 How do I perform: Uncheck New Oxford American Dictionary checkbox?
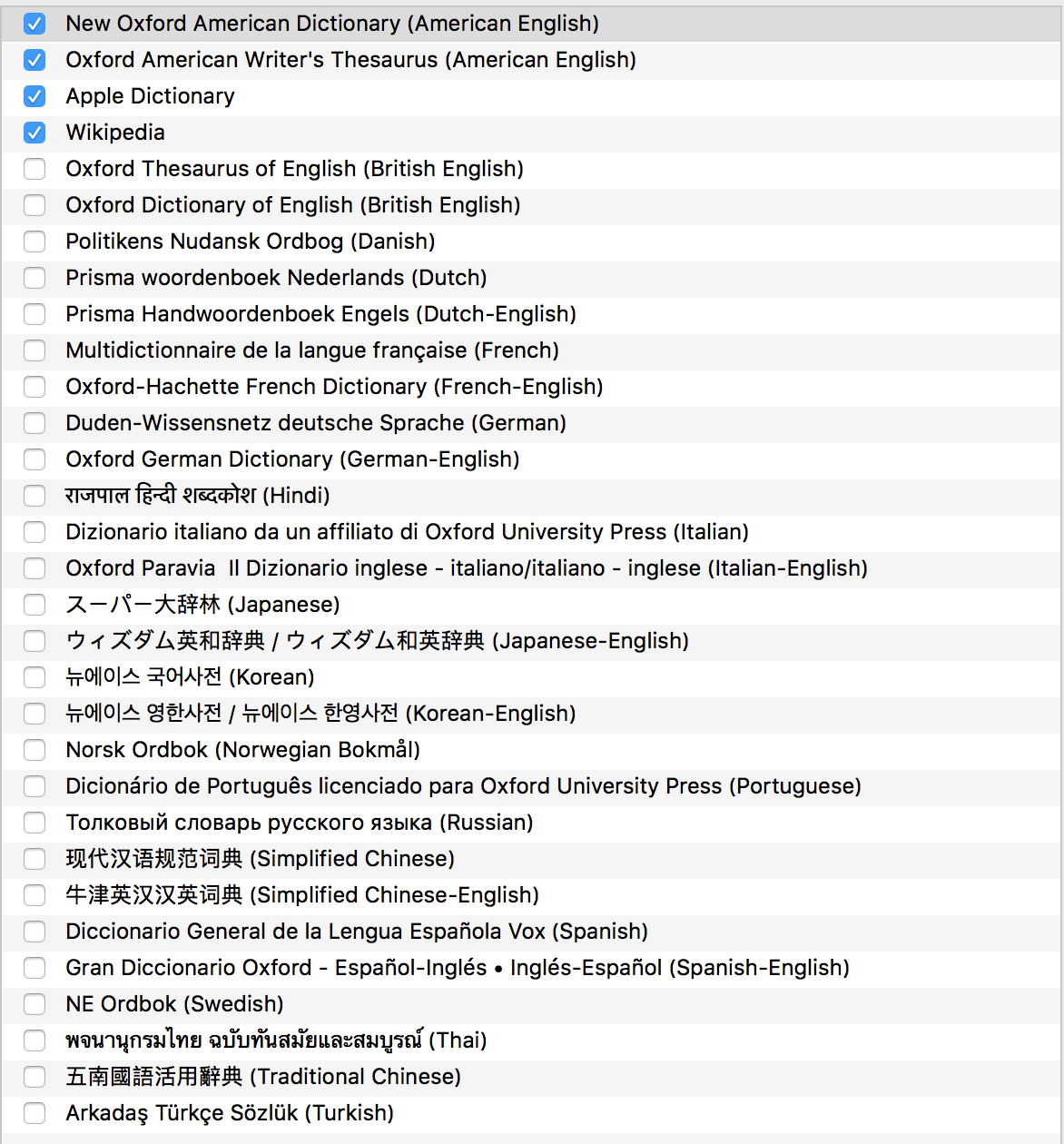point(34,24)
